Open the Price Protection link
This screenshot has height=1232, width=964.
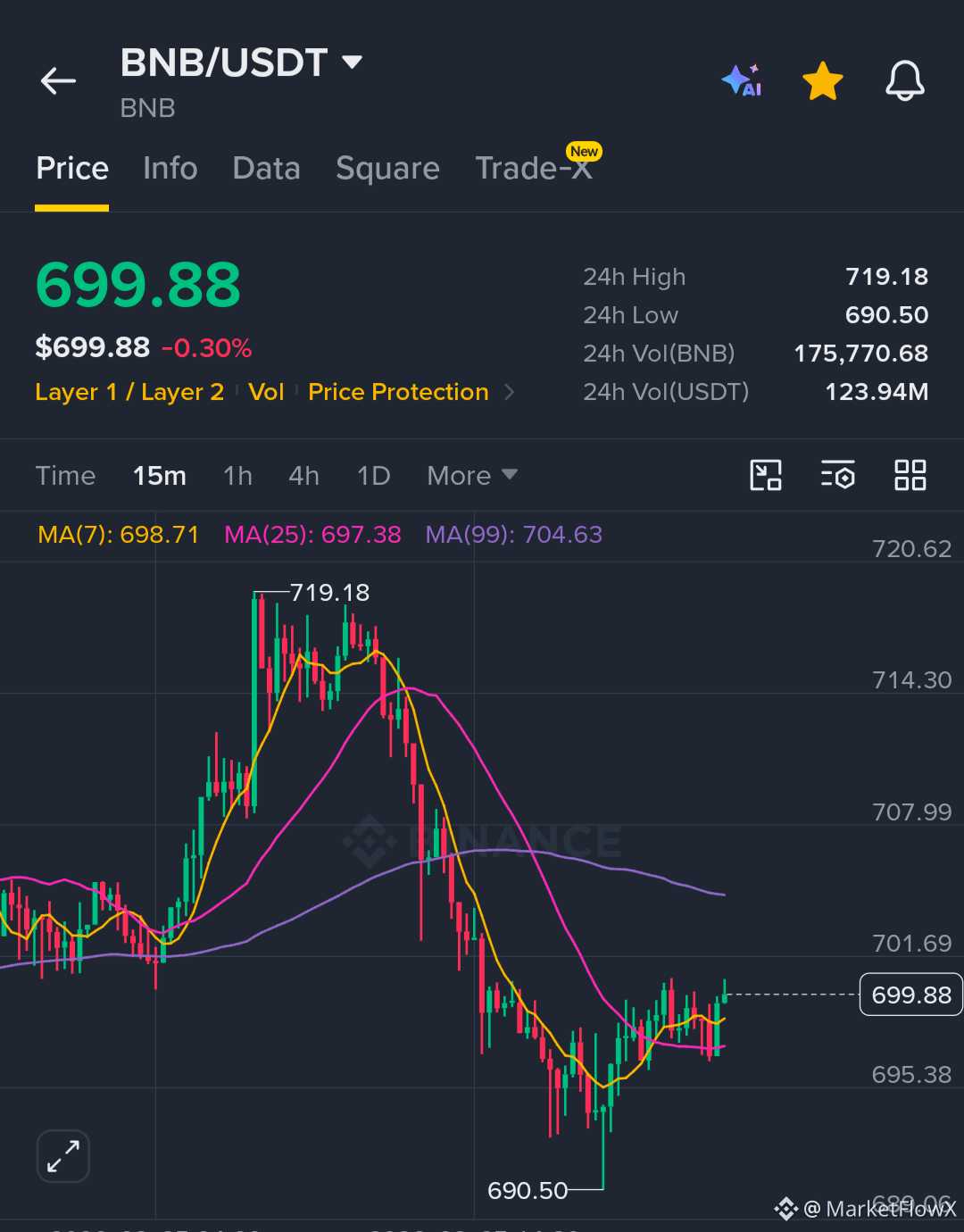tap(398, 392)
